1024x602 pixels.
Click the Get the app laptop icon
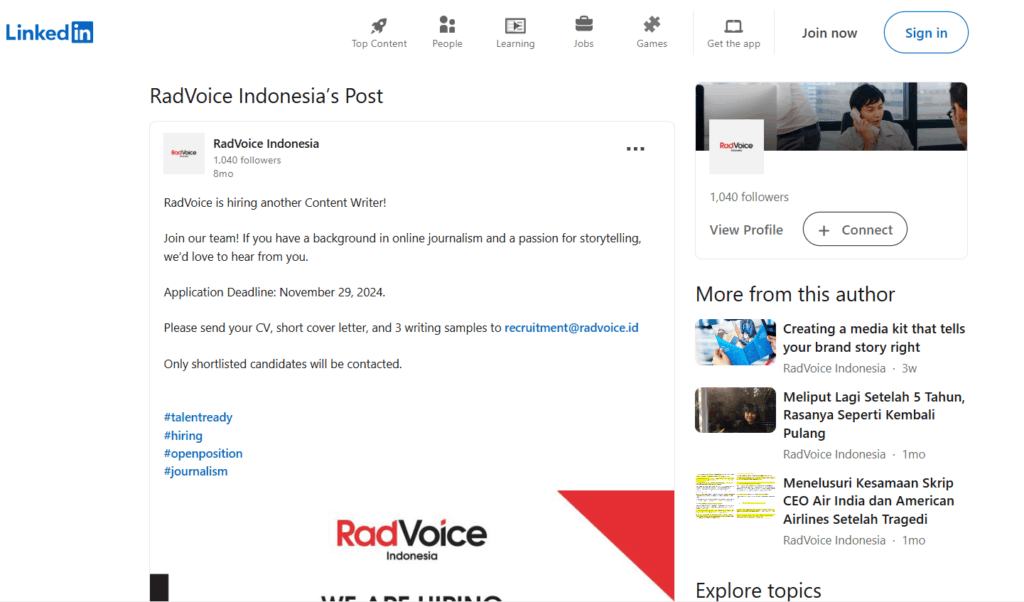(733, 26)
